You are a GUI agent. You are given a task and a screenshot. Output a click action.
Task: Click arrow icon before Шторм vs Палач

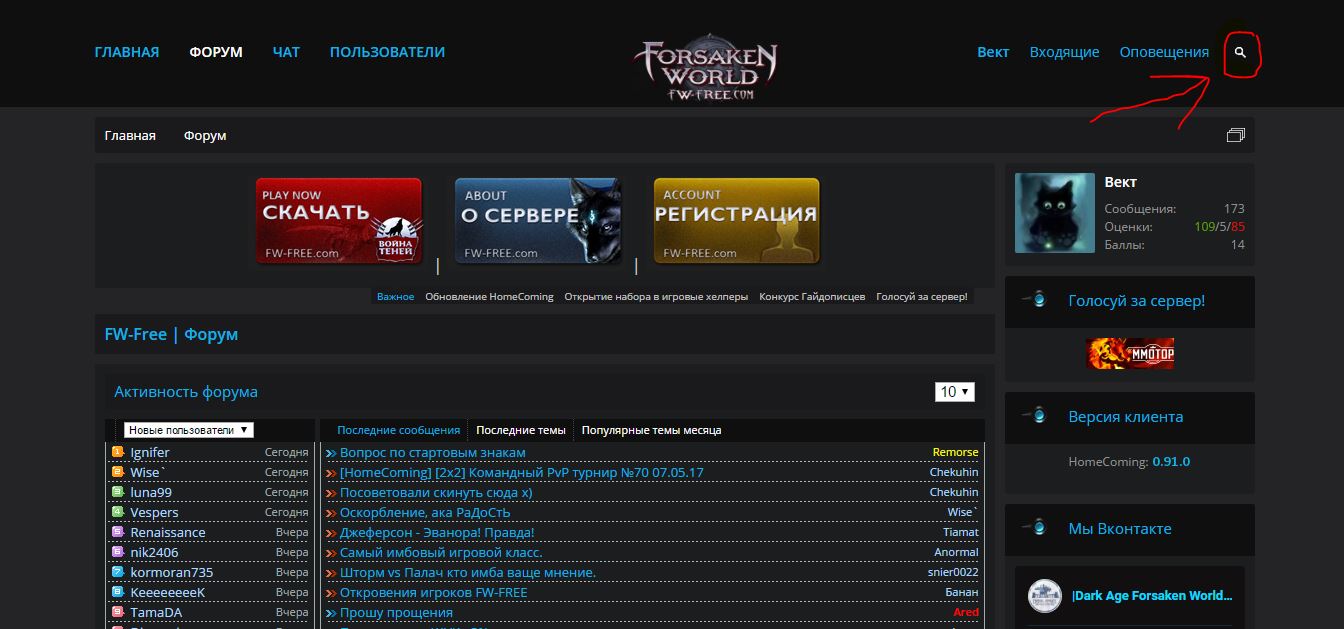pyautogui.click(x=331, y=573)
